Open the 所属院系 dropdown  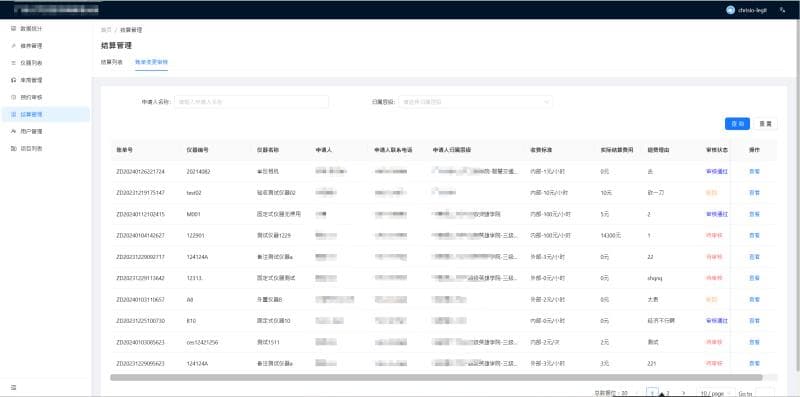pyautogui.click(x=475, y=102)
